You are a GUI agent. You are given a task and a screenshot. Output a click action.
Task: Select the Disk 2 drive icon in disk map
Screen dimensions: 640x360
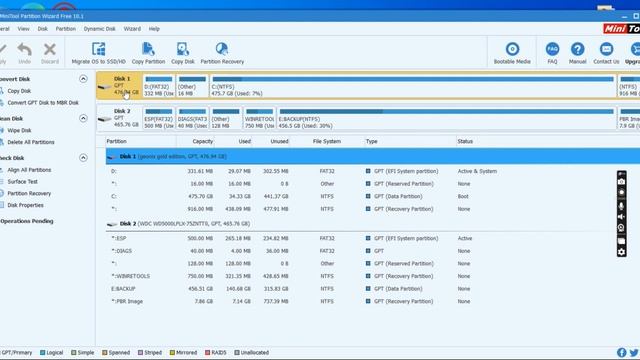pos(104,119)
